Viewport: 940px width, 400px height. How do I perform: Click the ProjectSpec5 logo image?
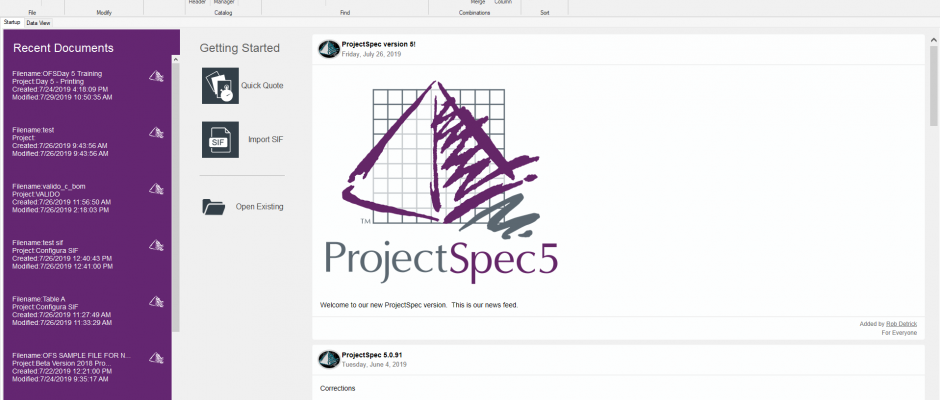(442, 182)
